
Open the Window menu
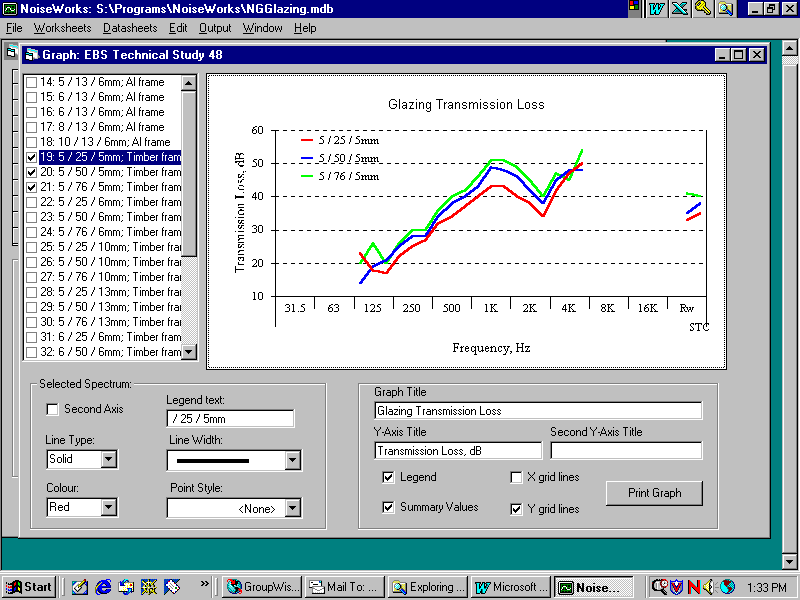pyautogui.click(x=262, y=28)
